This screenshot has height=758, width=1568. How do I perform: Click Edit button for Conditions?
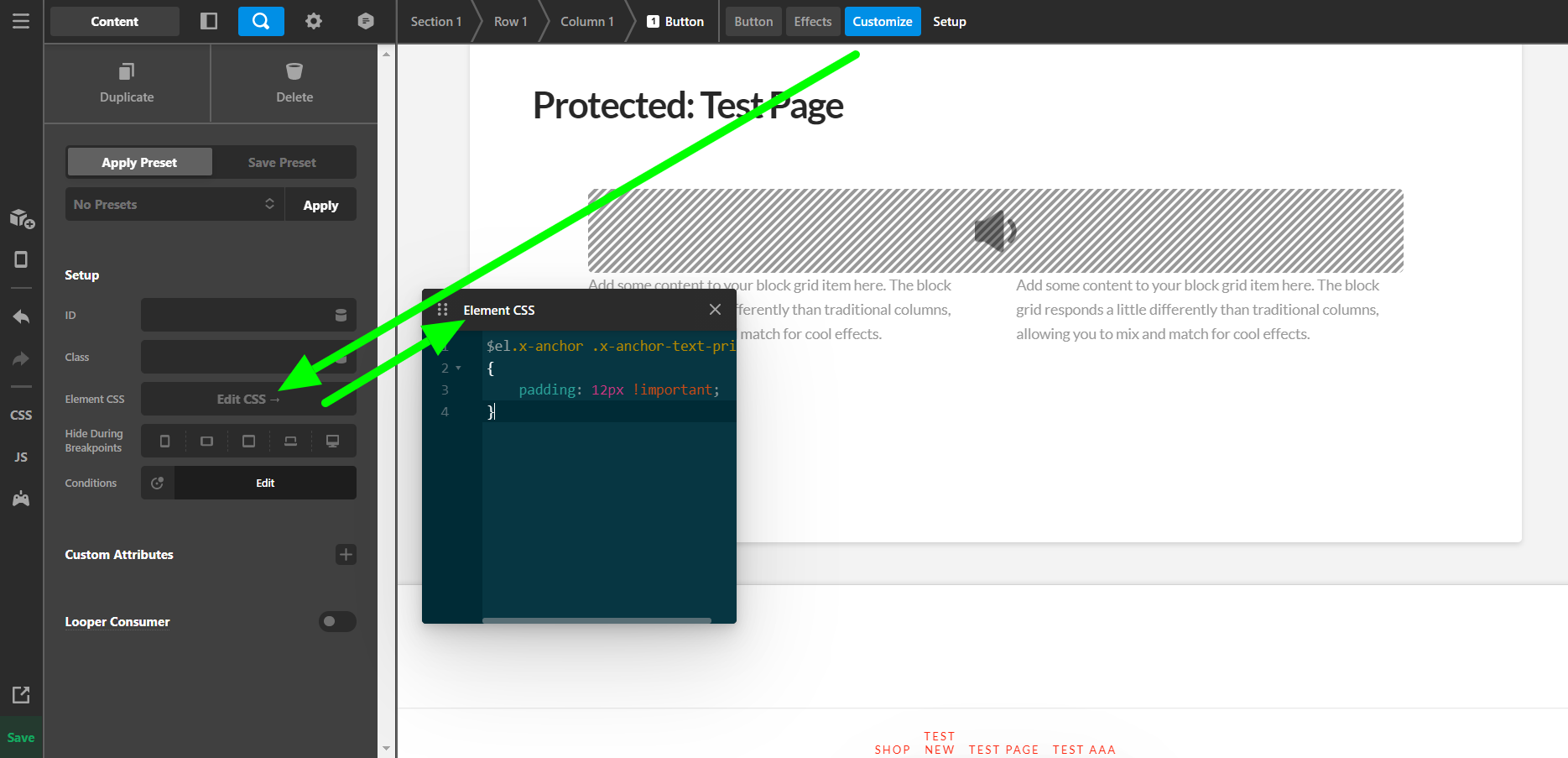click(265, 483)
